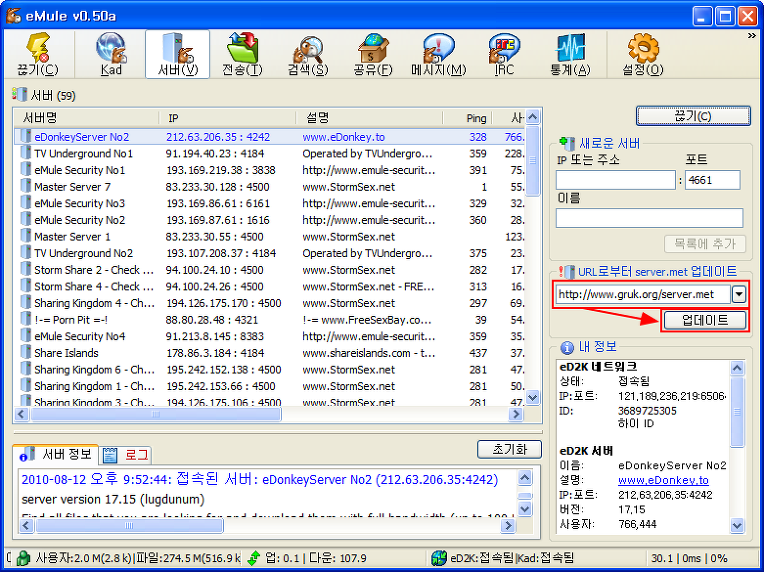Image resolution: width=764 pixels, height=572 pixels.
Task: Switch to the 서버 정보 tab
Action: [x=56, y=455]
